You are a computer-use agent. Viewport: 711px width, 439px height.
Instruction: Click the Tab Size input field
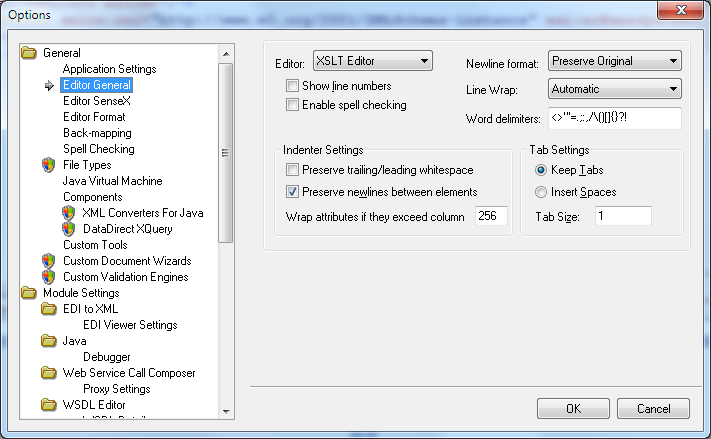(622, 216)
